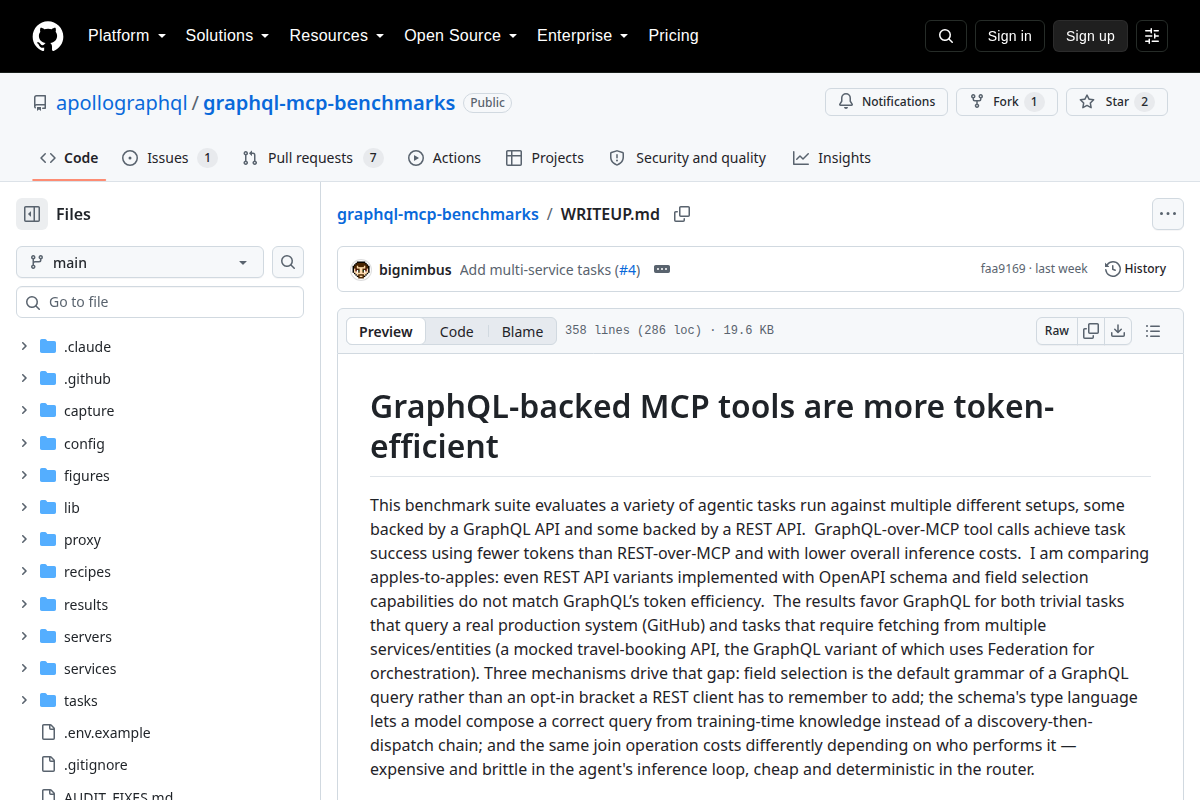Open the Platform menu
The image size is (1200, 800).
[x=126, y=36]
